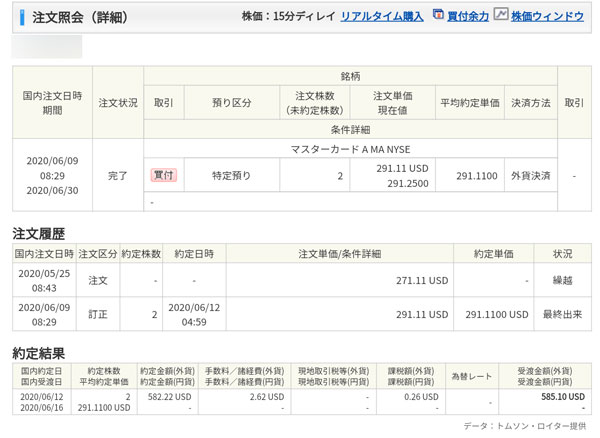Viewport: 600px width, 438px height.
Task: Select the 最終出来 status in order history
Action: (561, 313)
